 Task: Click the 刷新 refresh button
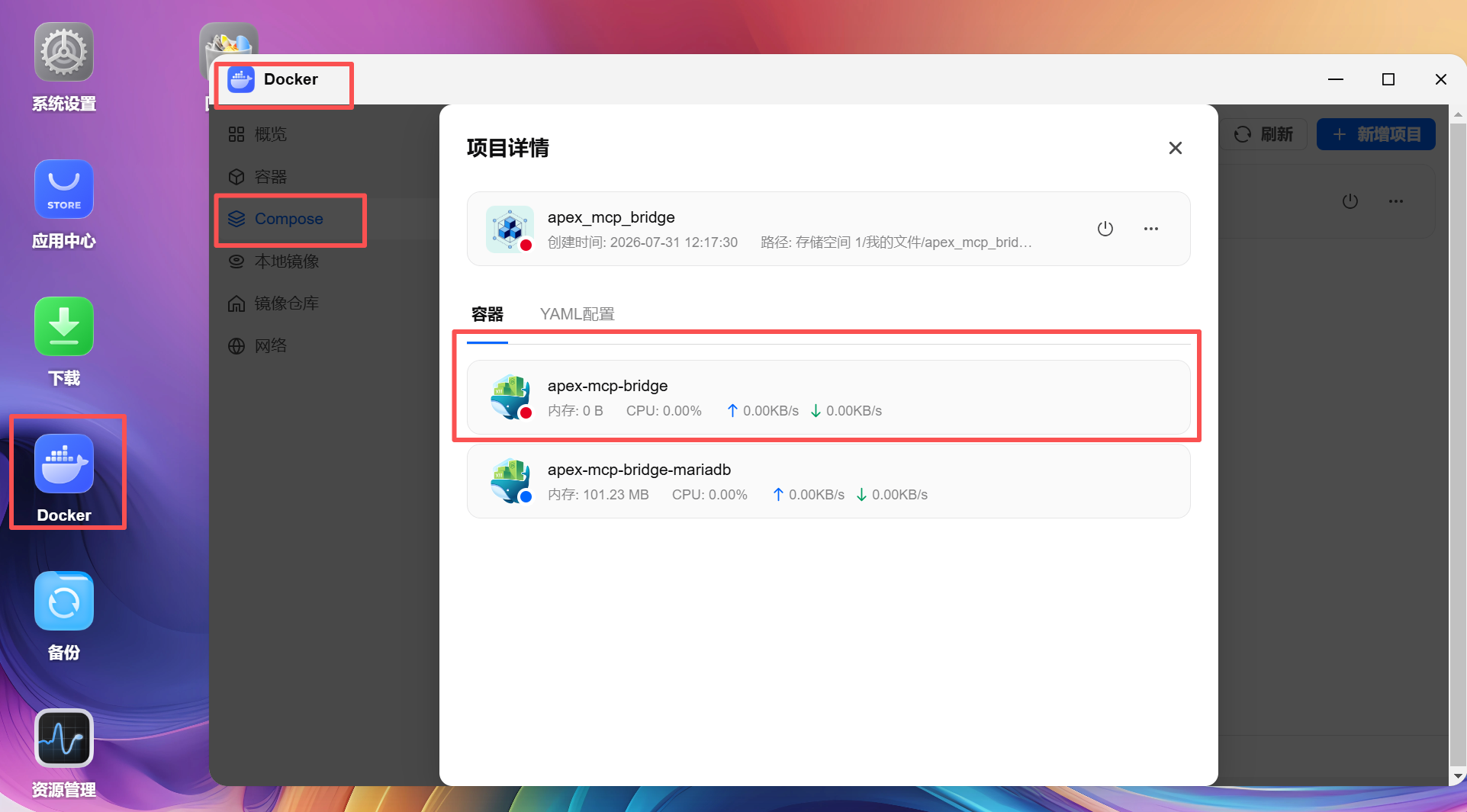tap(1263, 134)
